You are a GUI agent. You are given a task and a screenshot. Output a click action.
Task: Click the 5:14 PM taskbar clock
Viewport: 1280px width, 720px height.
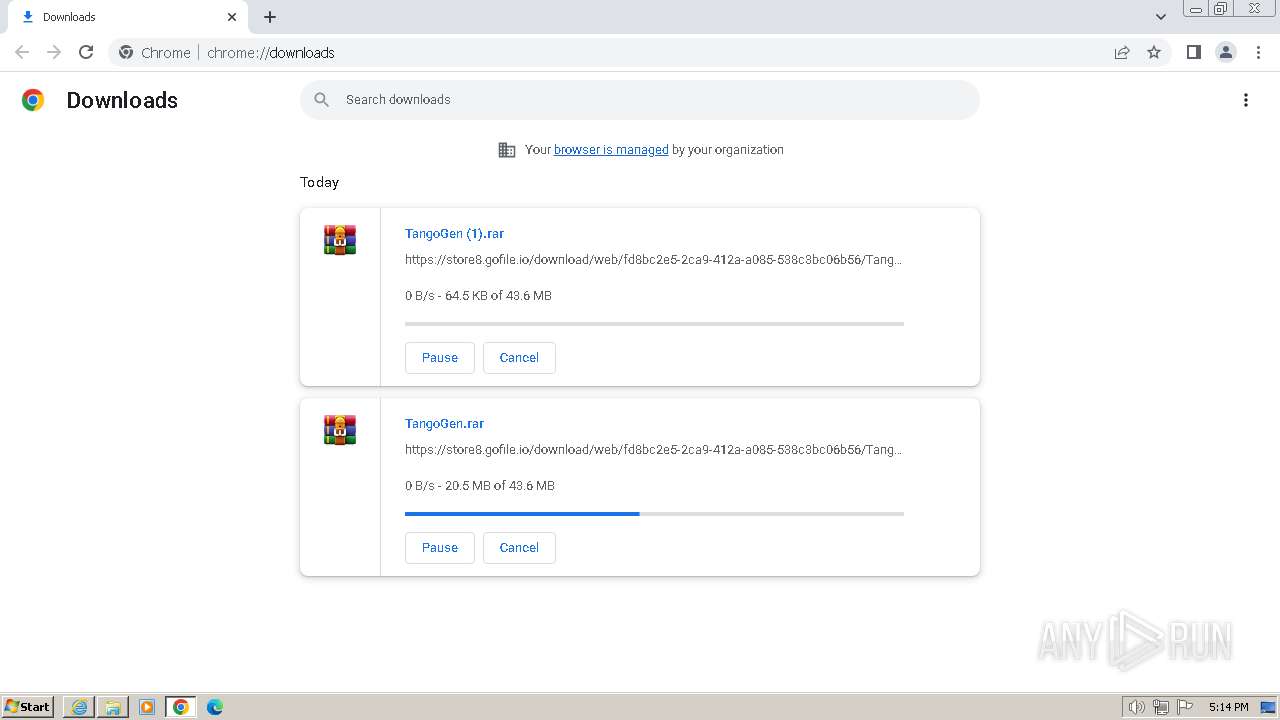1228,707
